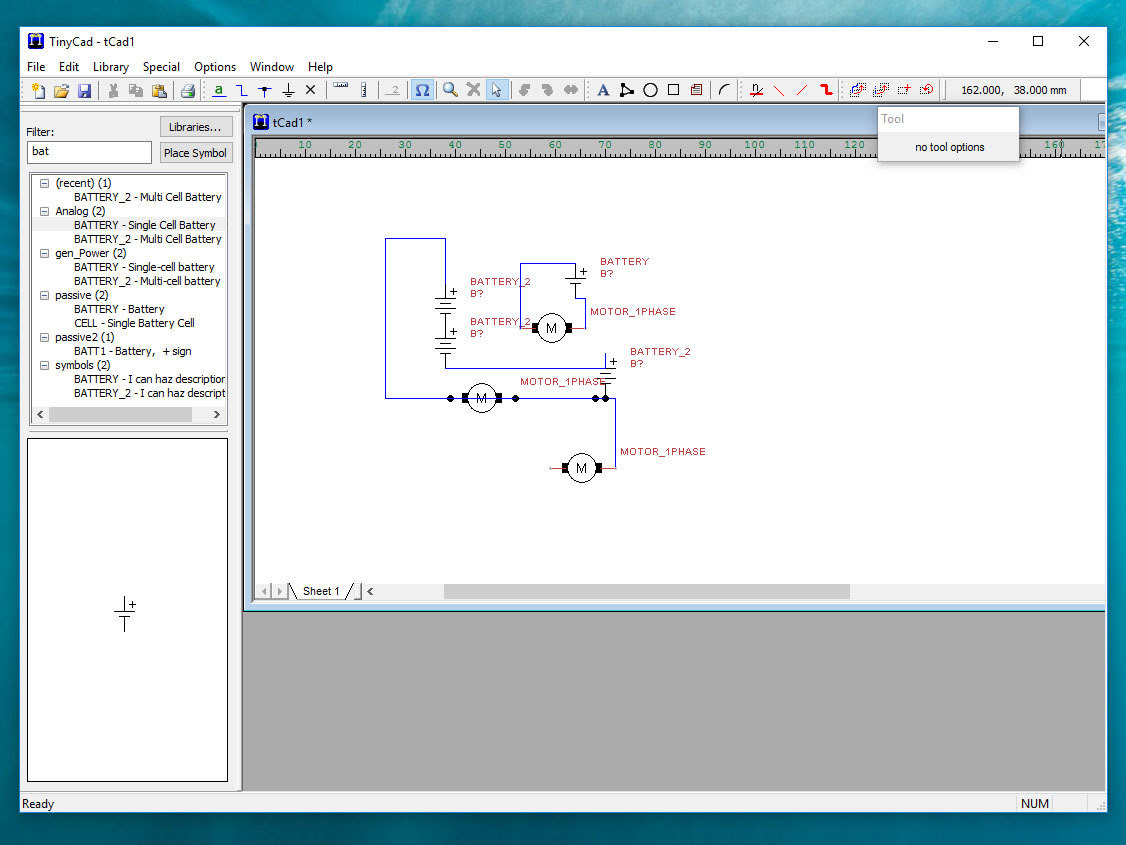Select the red Bus drawing tool
1126x845 pixels.
click(x=826, y=90)
